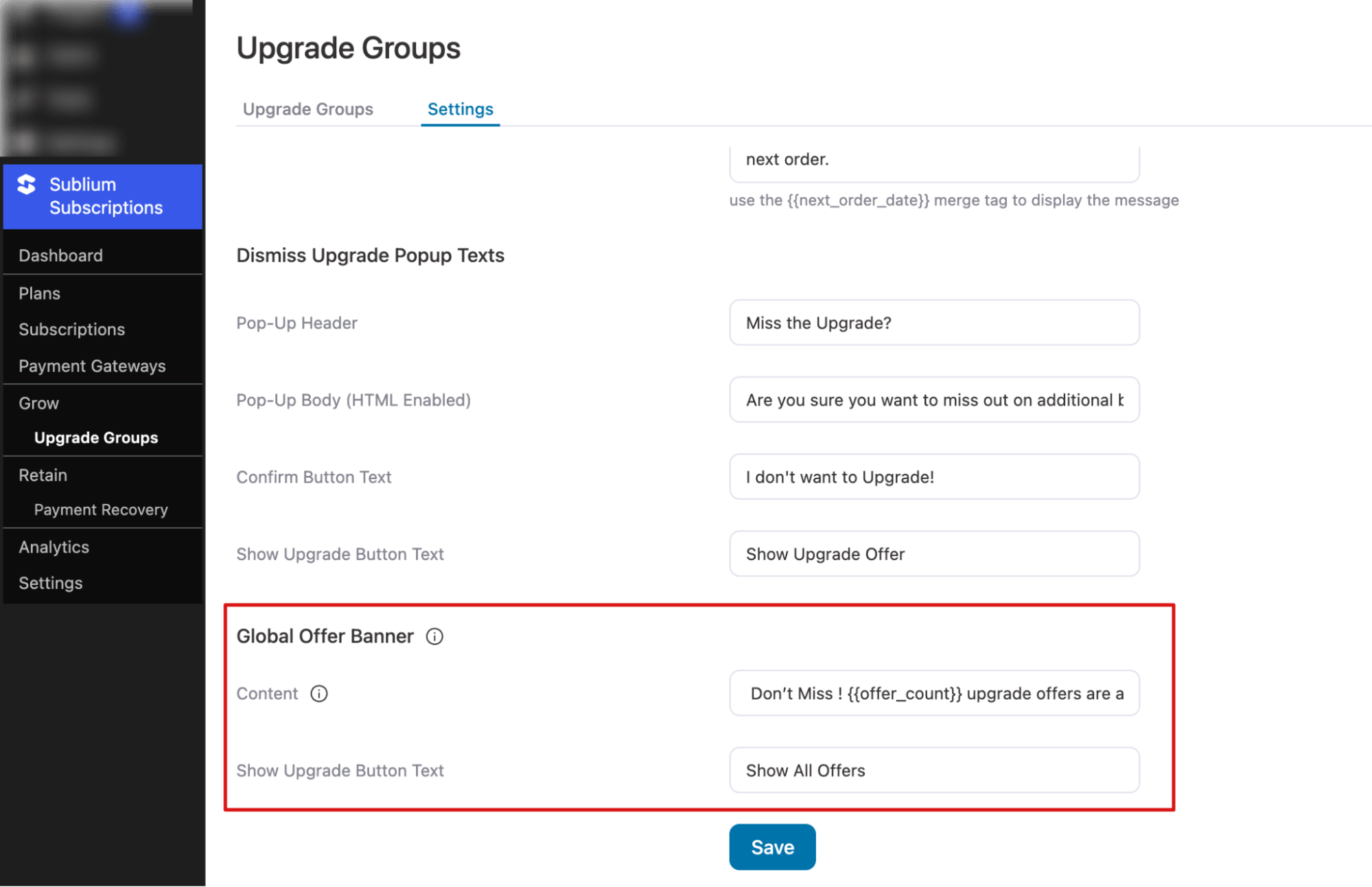Screen dimensions: 1372x887
Task: Focus the Pop-Up Body HTML field
Action: click(x=933, y=400)
